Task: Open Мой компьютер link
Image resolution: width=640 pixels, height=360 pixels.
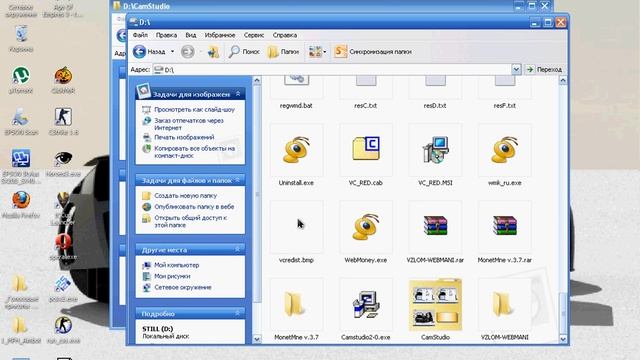Action: (x=176, y=265)
